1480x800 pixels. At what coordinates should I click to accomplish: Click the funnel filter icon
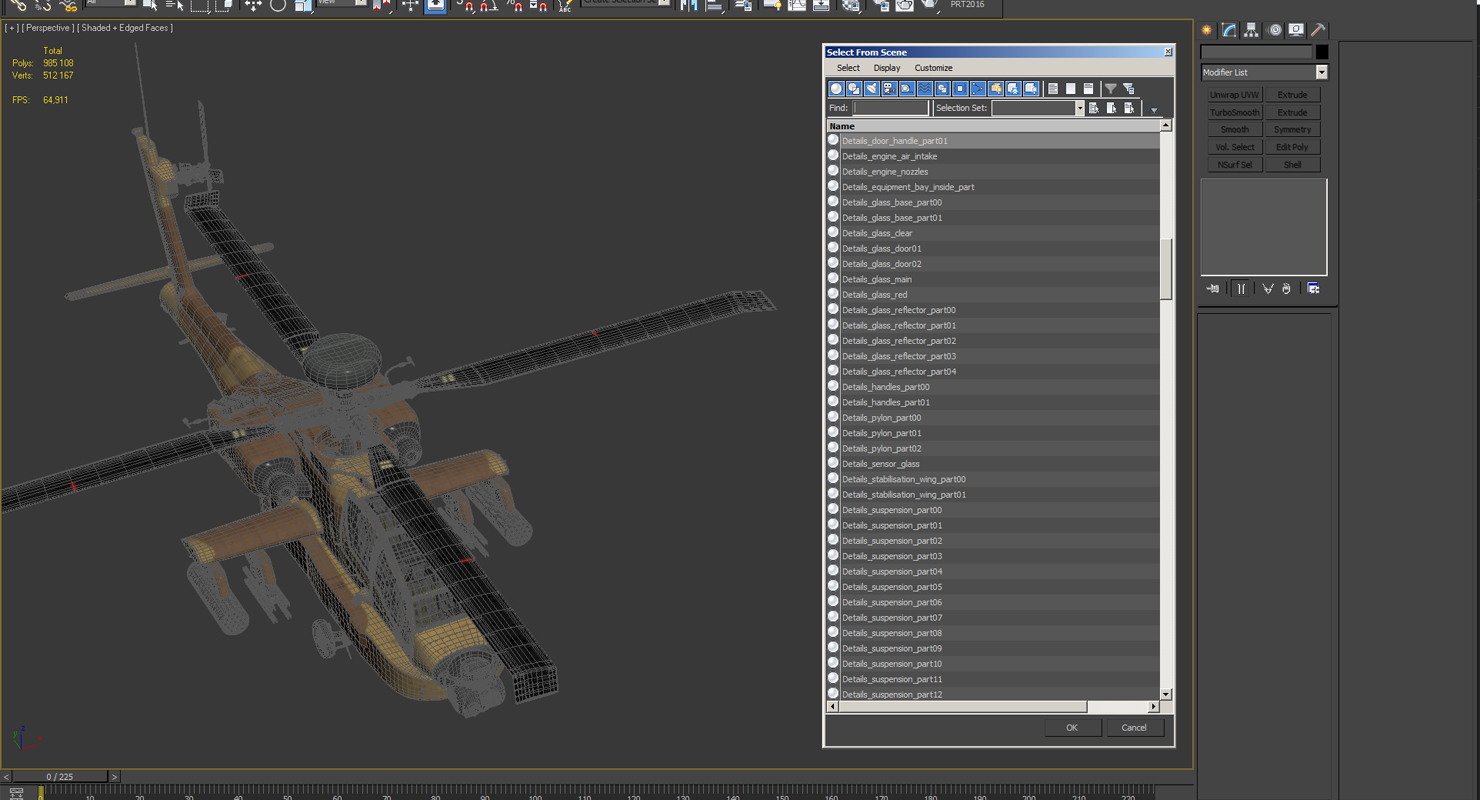click(x=1111, y=89)
